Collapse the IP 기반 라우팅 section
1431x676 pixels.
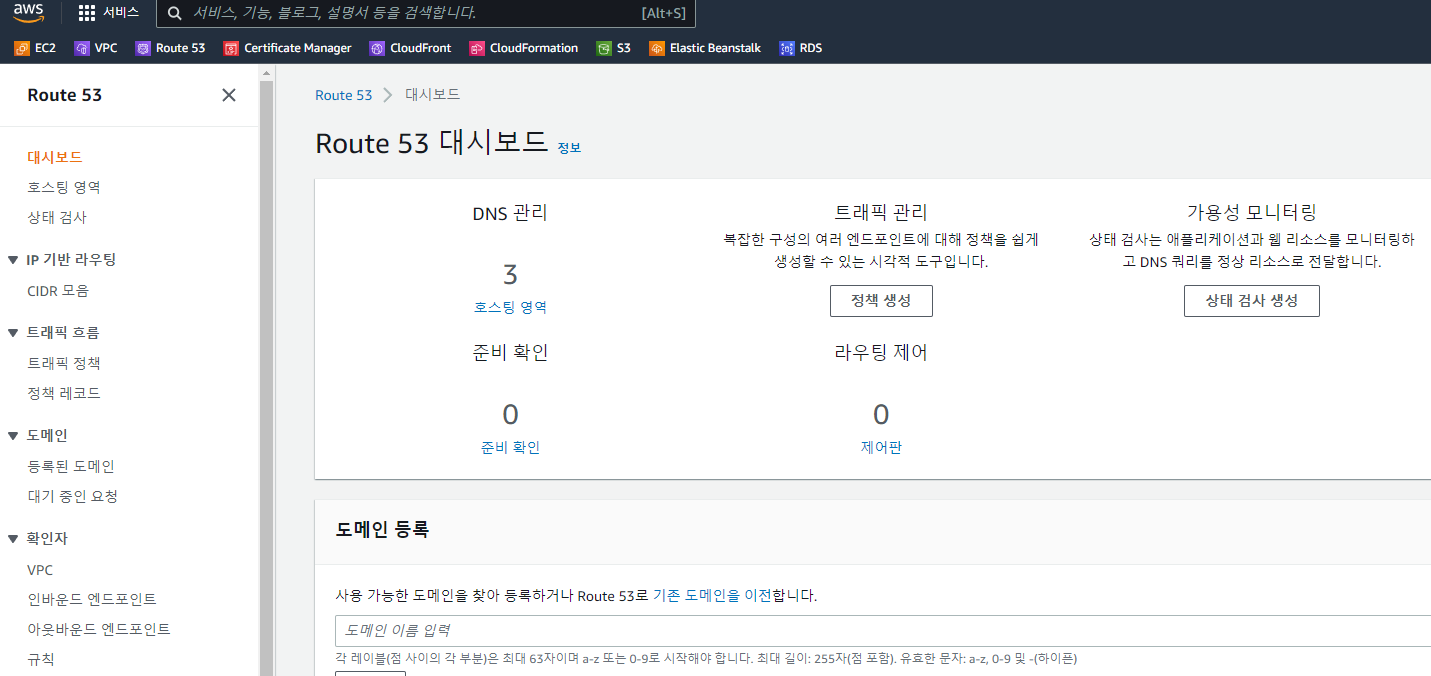tap(13, 260)
